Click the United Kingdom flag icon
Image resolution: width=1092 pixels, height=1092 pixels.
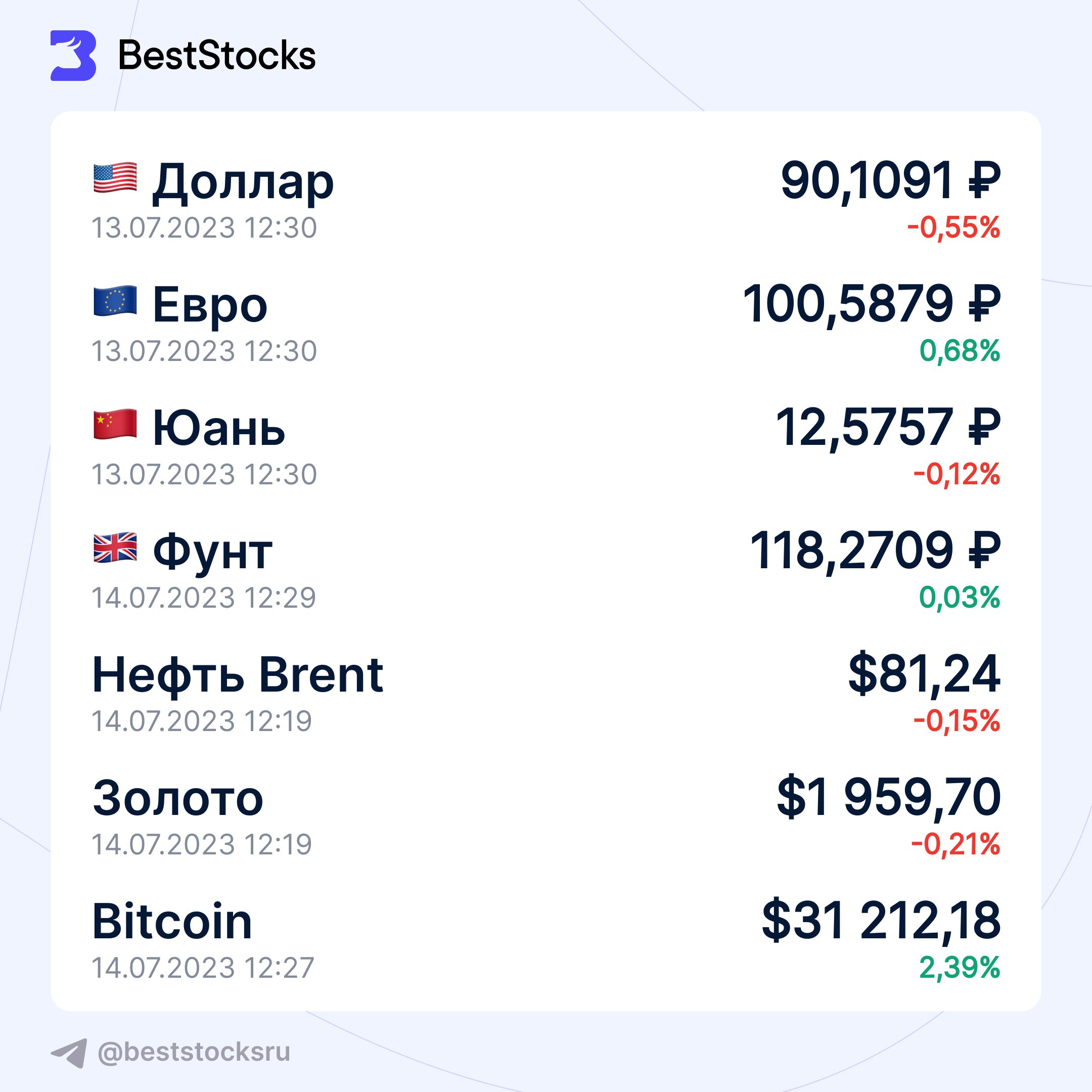pos(115,547)
